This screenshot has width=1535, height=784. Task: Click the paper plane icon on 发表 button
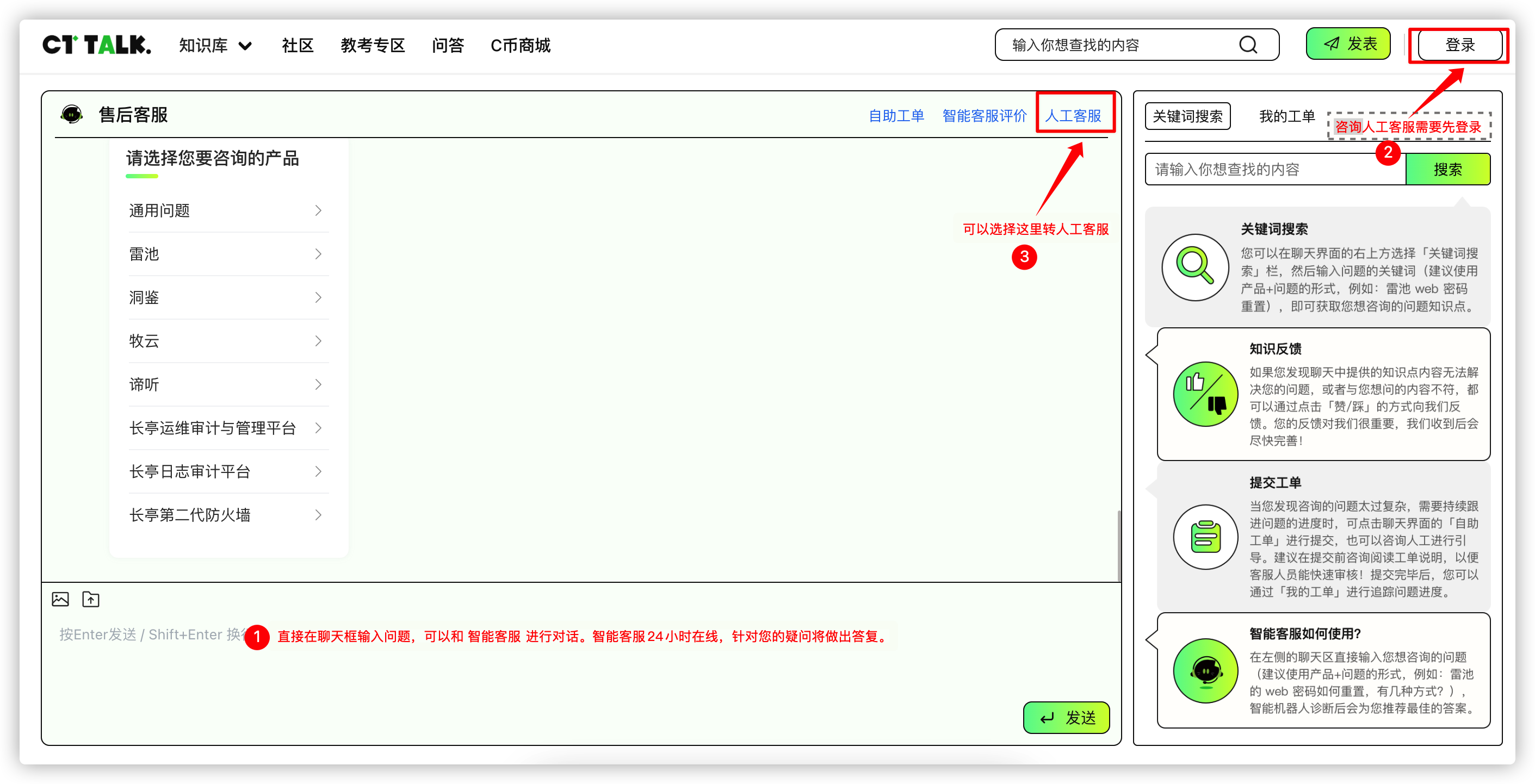click(1329, 43)
